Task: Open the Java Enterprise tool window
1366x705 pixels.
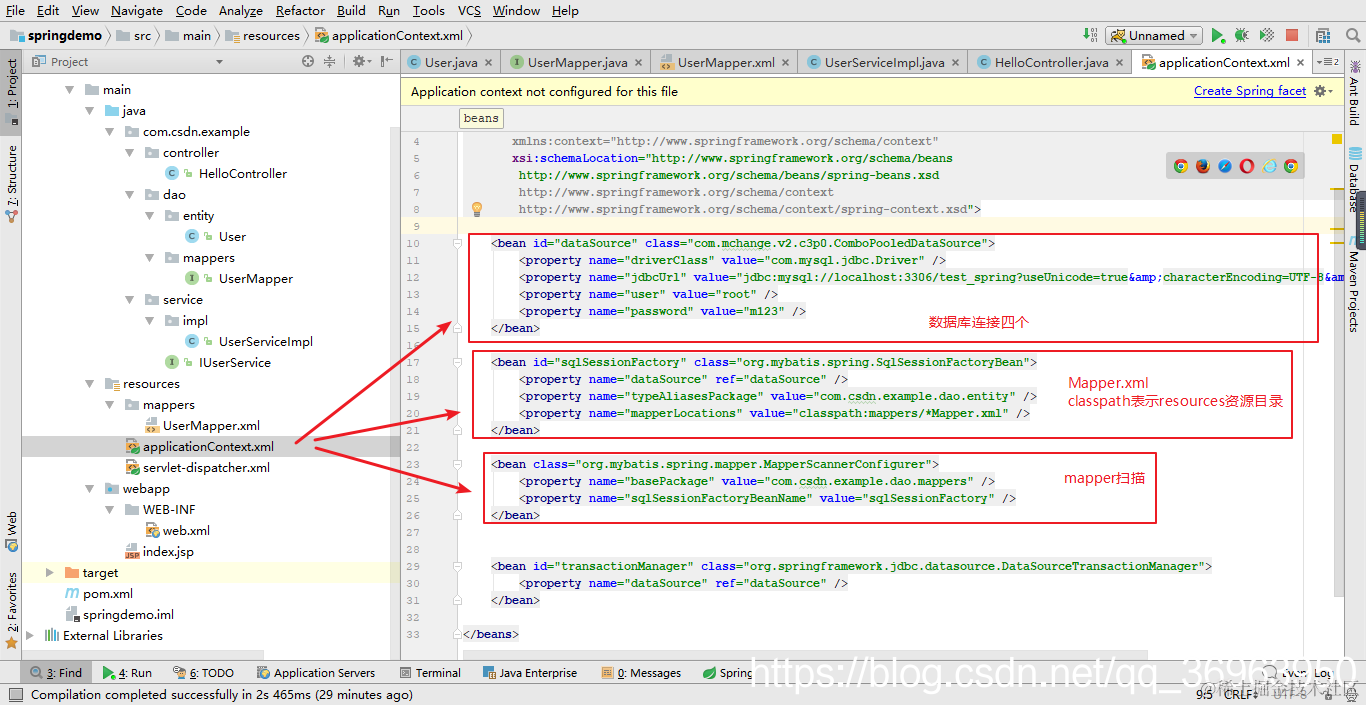Action: (x=530, y=673)
